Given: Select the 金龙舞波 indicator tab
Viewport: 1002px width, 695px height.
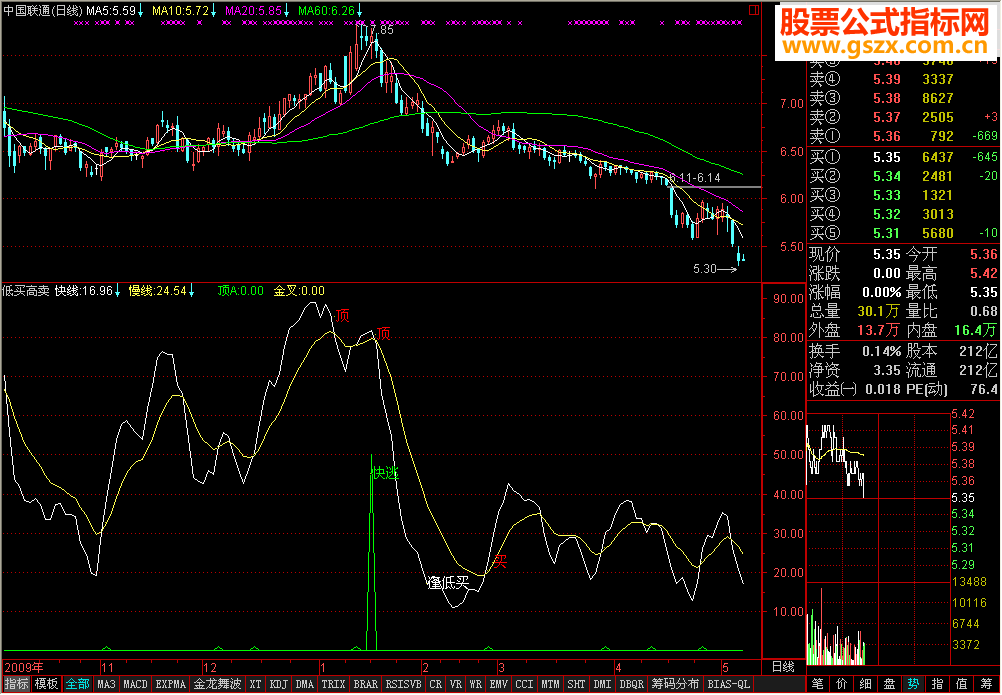Looking at the screenshot, I should tap(217, 684).
